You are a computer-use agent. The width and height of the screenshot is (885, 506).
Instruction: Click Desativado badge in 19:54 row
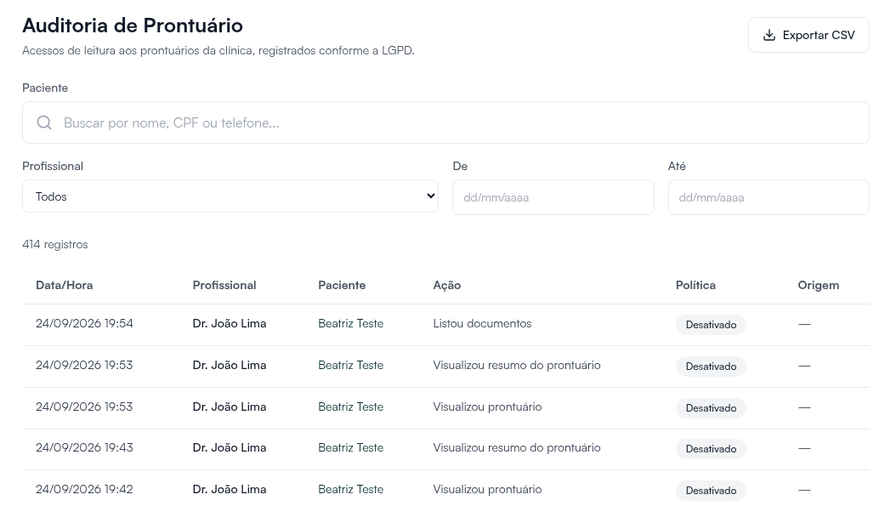(x=711, y=324)
